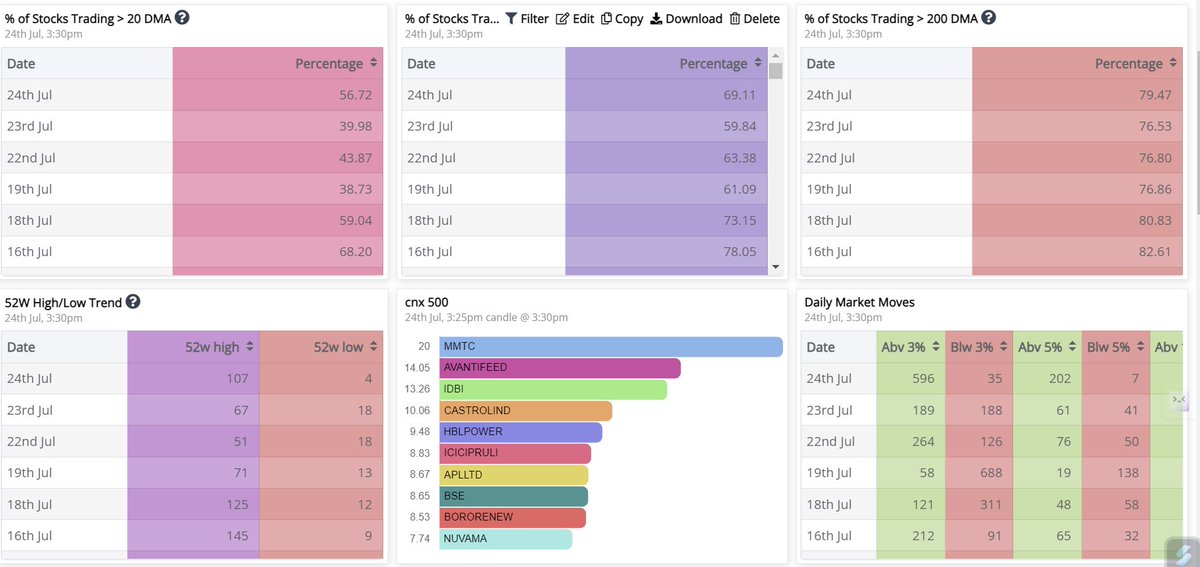Click Filter in widget toolbar
Screen dimensions: 1200x567
coord(527,18)
